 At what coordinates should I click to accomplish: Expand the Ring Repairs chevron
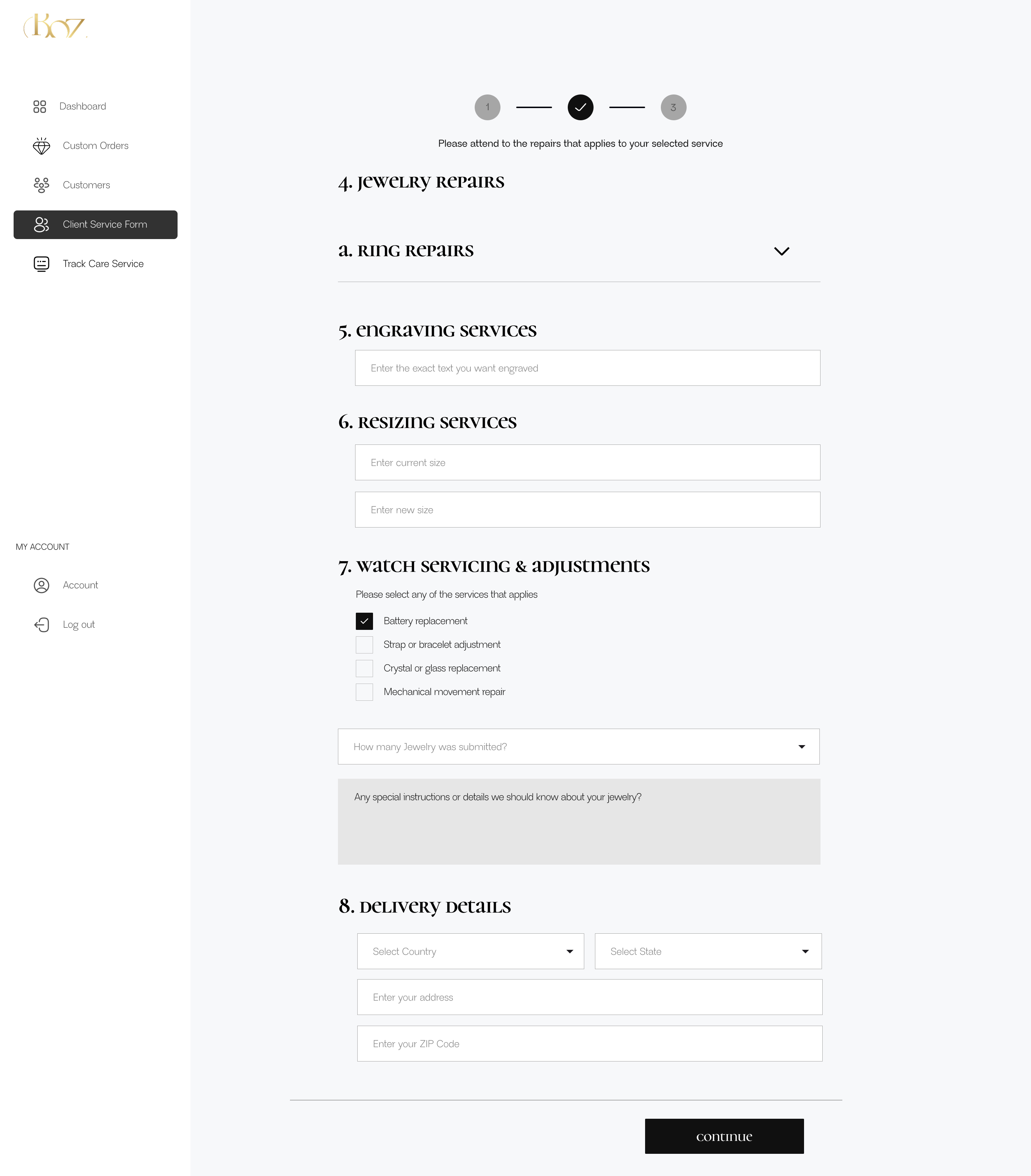[781, 251]
